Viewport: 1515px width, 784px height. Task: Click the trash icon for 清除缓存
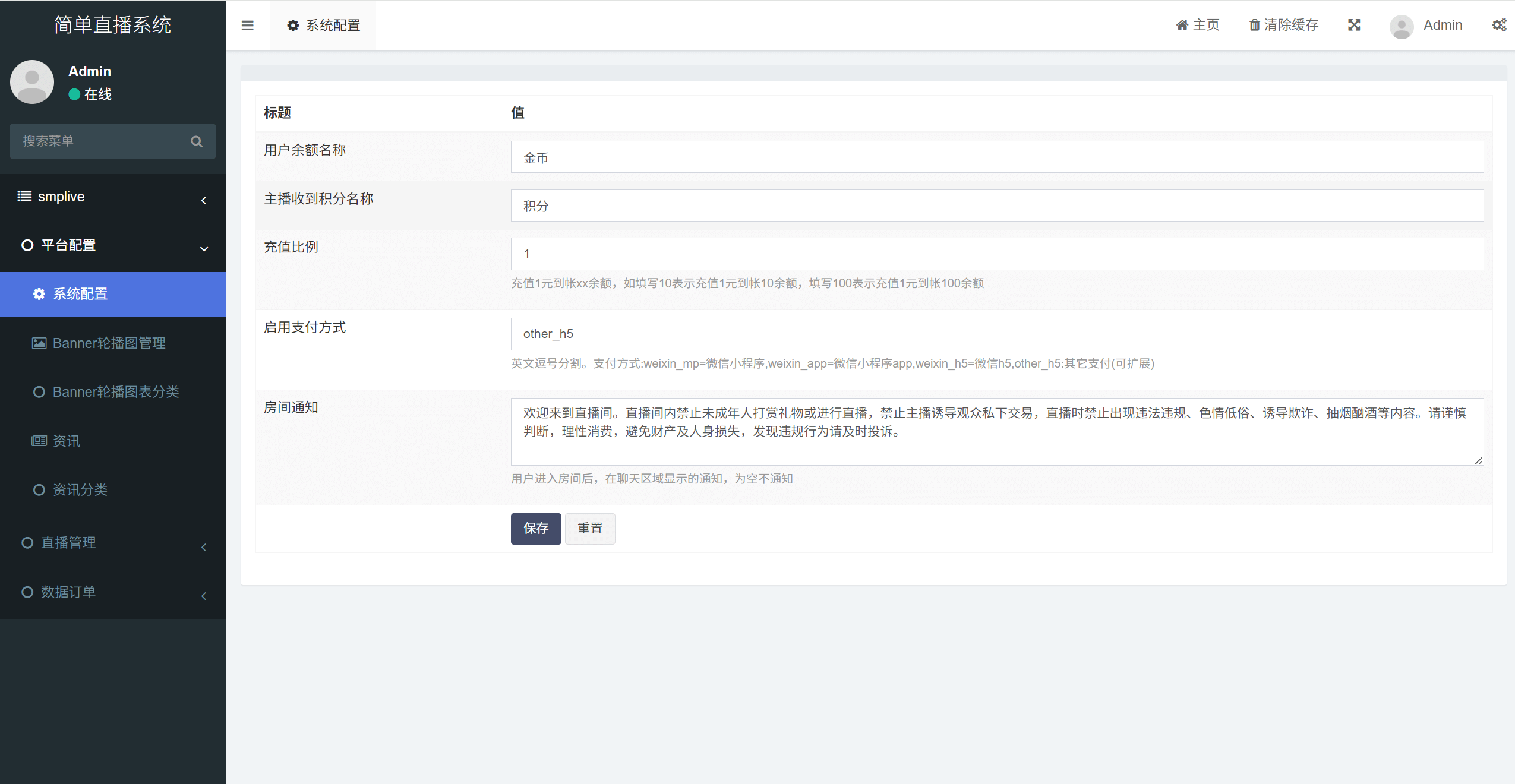pyautogui.click(x=1254, y=25)
